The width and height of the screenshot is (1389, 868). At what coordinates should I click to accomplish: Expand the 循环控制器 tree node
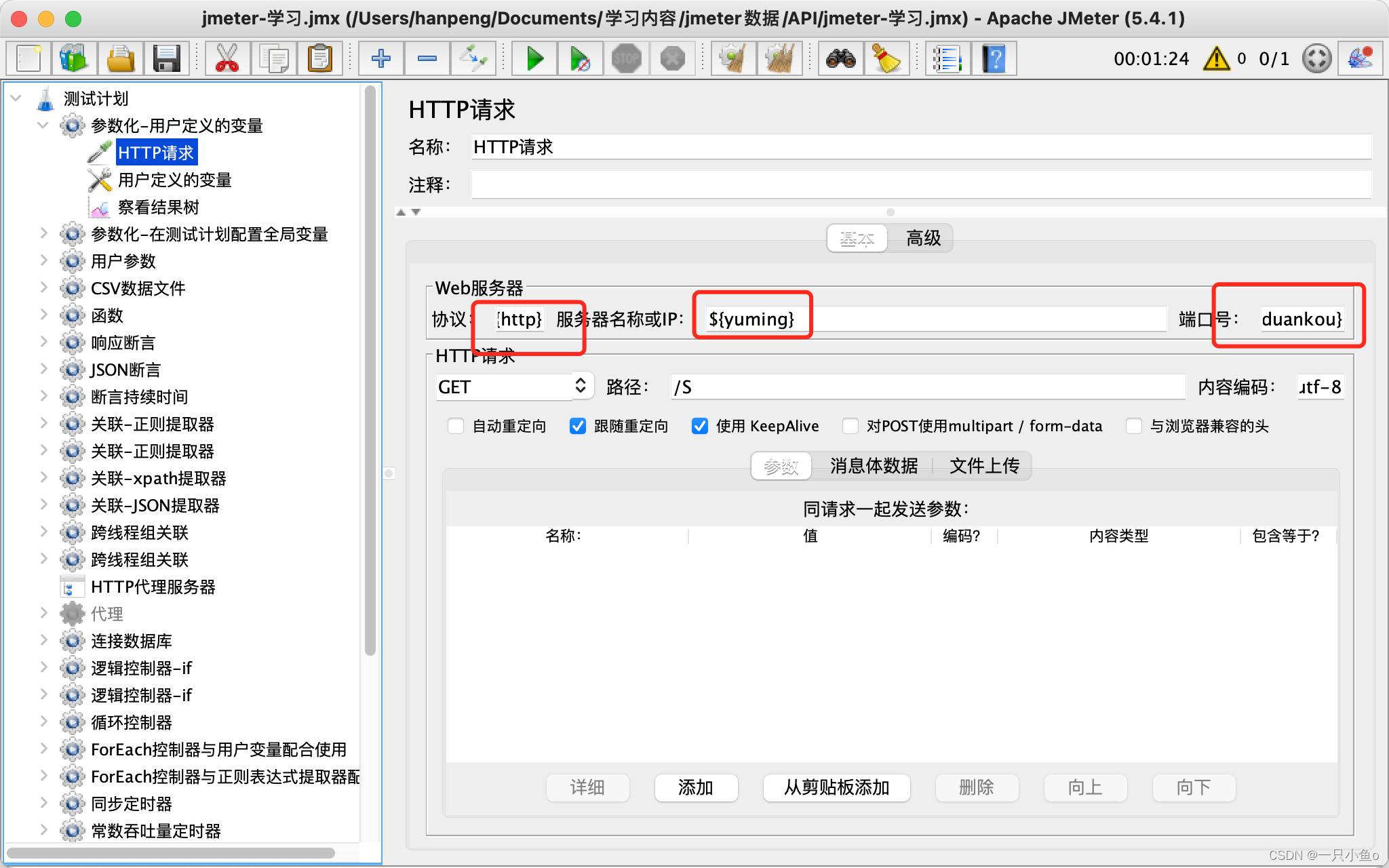pos(43,722)
